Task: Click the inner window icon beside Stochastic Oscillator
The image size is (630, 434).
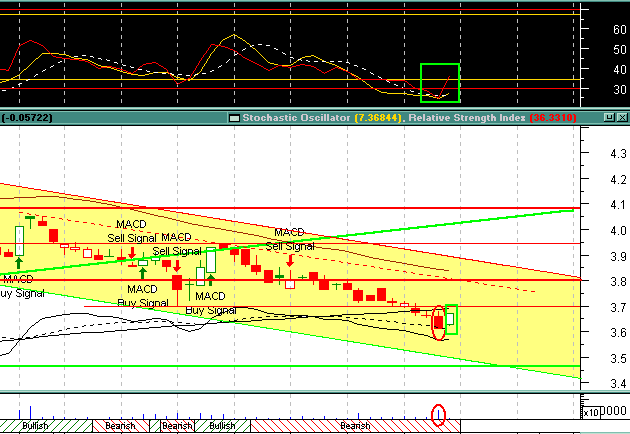Action: [234, 118]
